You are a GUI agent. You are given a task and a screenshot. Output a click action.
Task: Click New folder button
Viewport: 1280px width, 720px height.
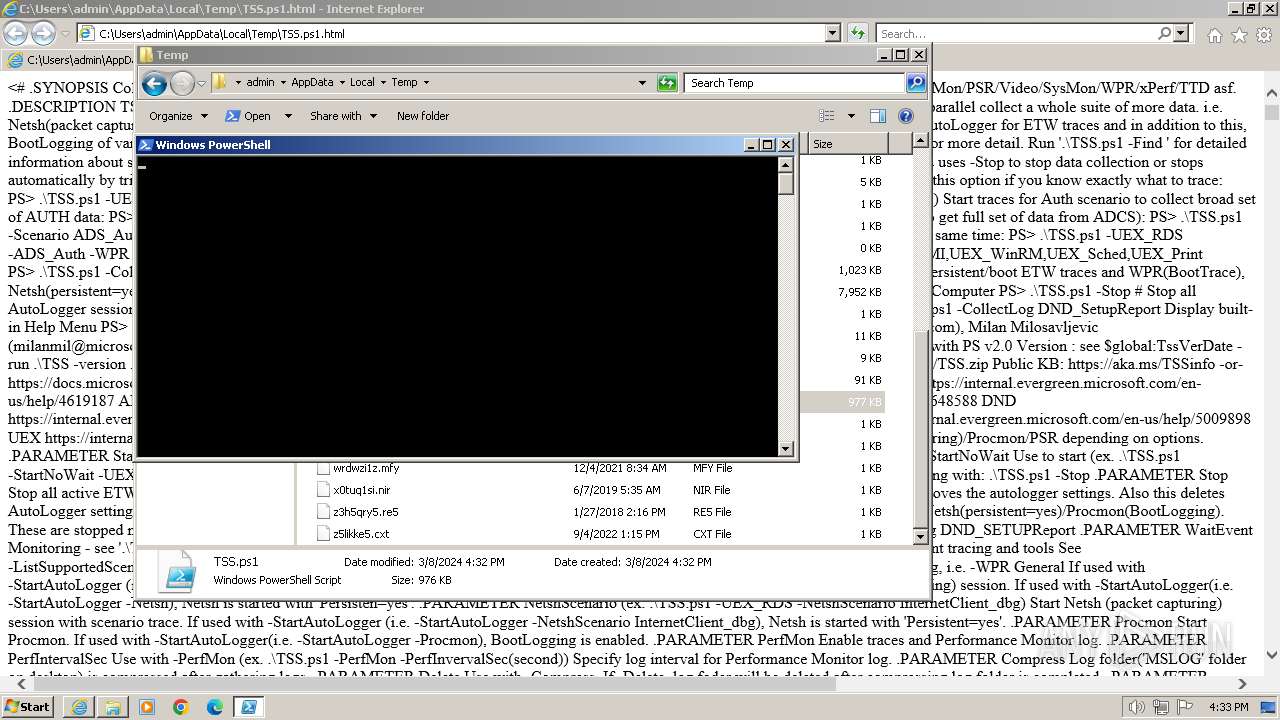(x=422, y=116)
